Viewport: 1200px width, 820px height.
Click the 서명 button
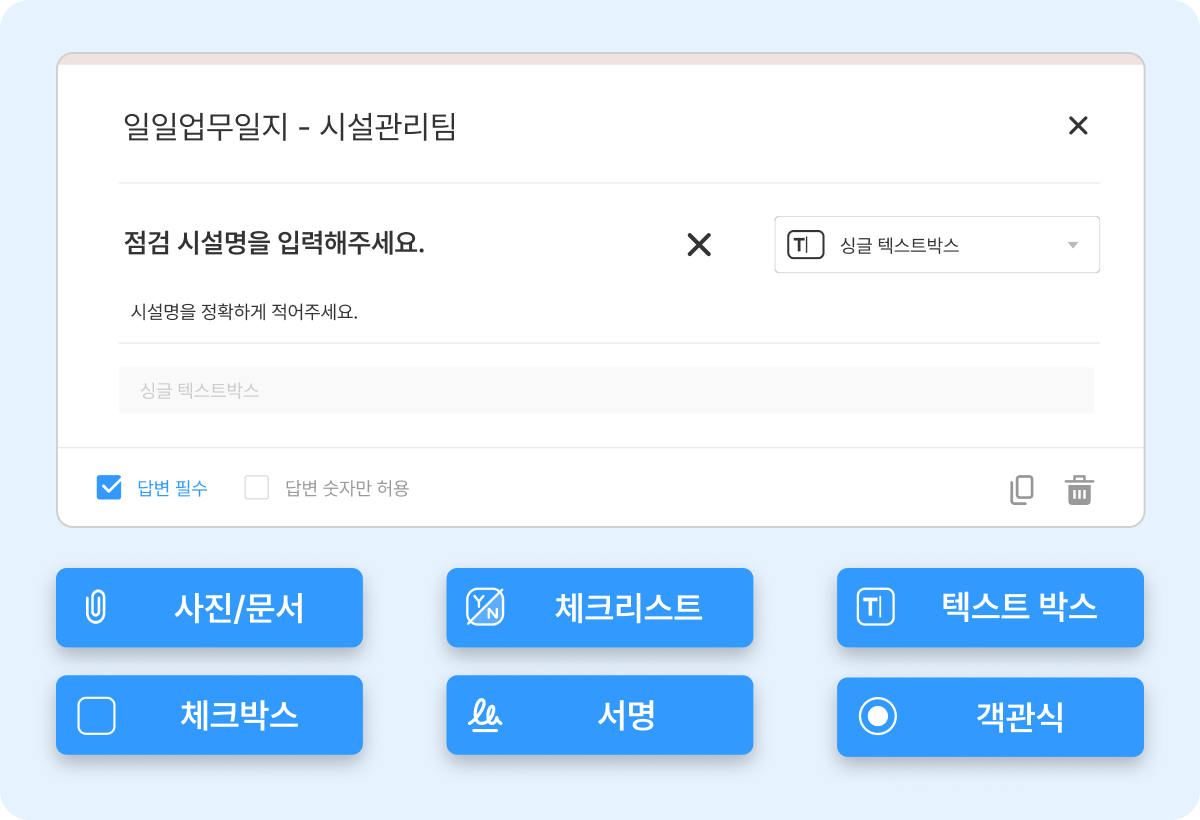(600, 715)
